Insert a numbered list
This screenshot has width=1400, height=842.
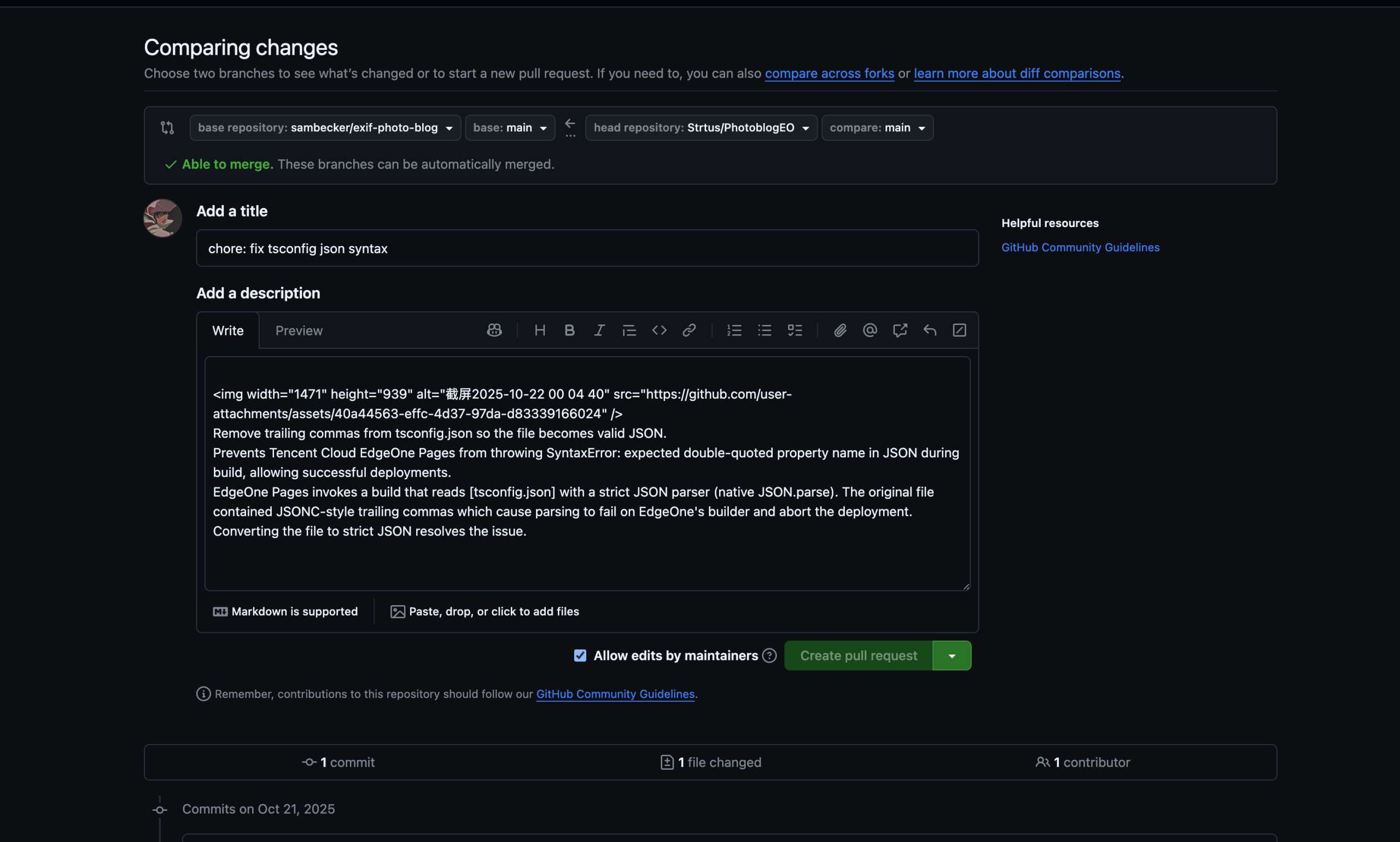[x=734, y=330]
